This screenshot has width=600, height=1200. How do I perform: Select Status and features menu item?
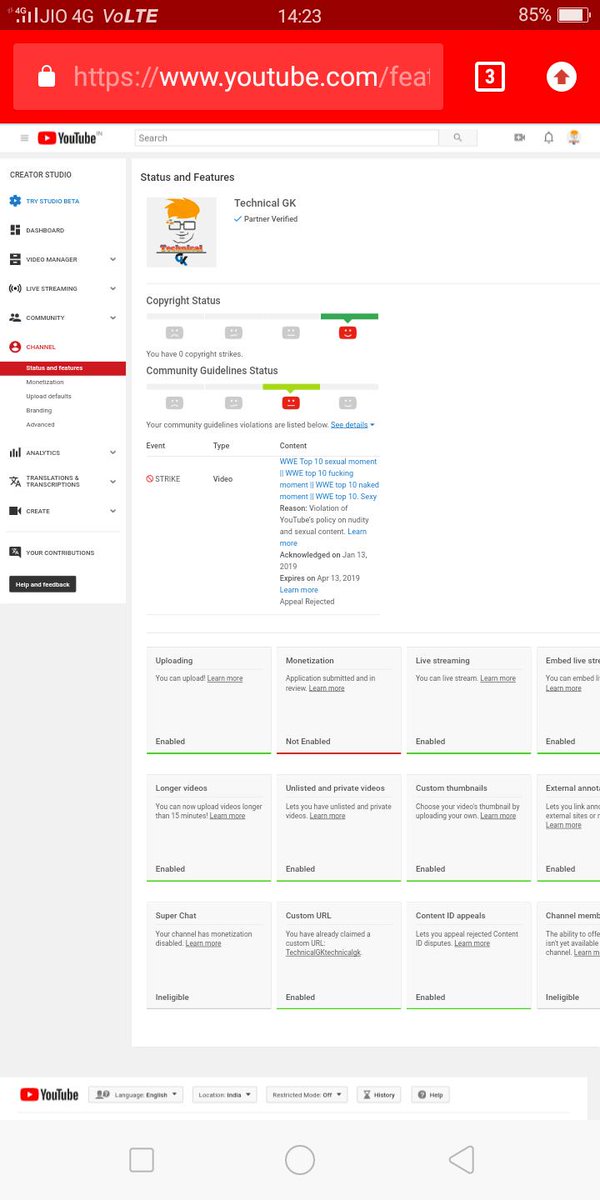coord(63,368)
